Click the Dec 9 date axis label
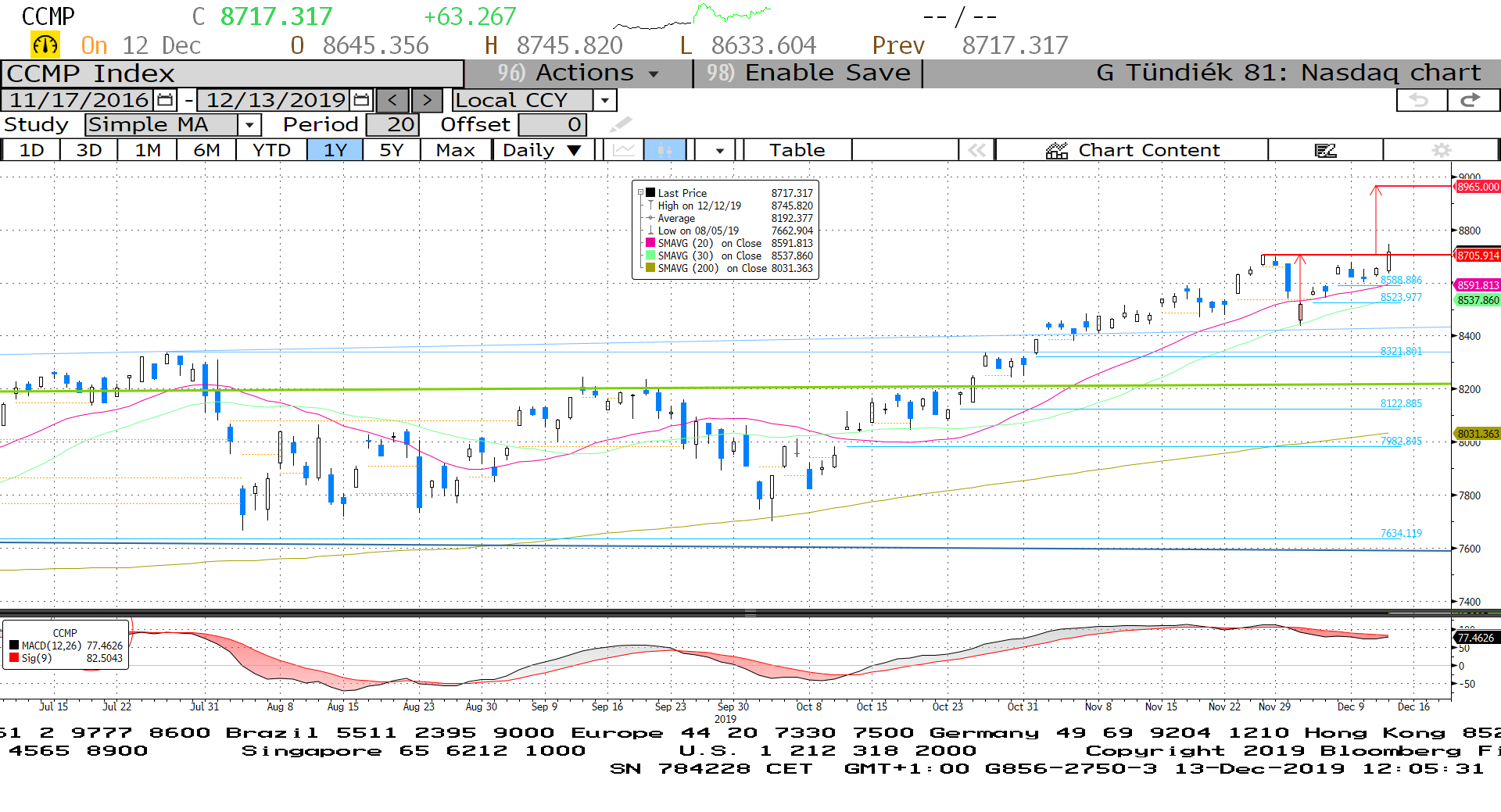This screenshot has height=812, width=1501. tap(1351, 706)
